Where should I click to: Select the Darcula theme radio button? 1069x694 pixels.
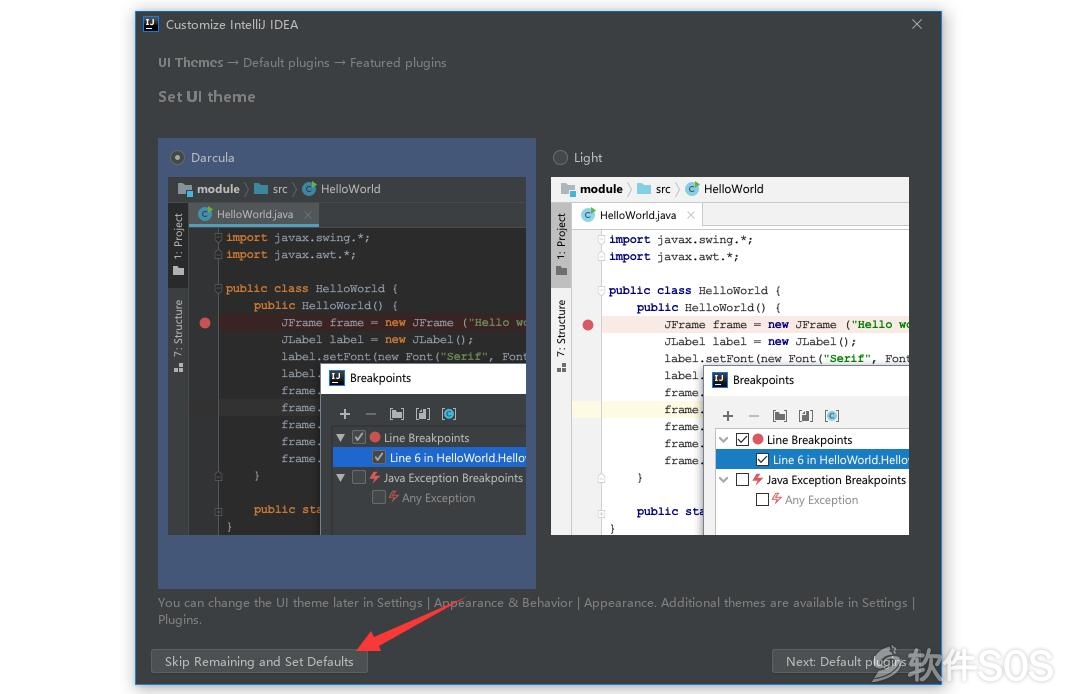pos(177,157)
